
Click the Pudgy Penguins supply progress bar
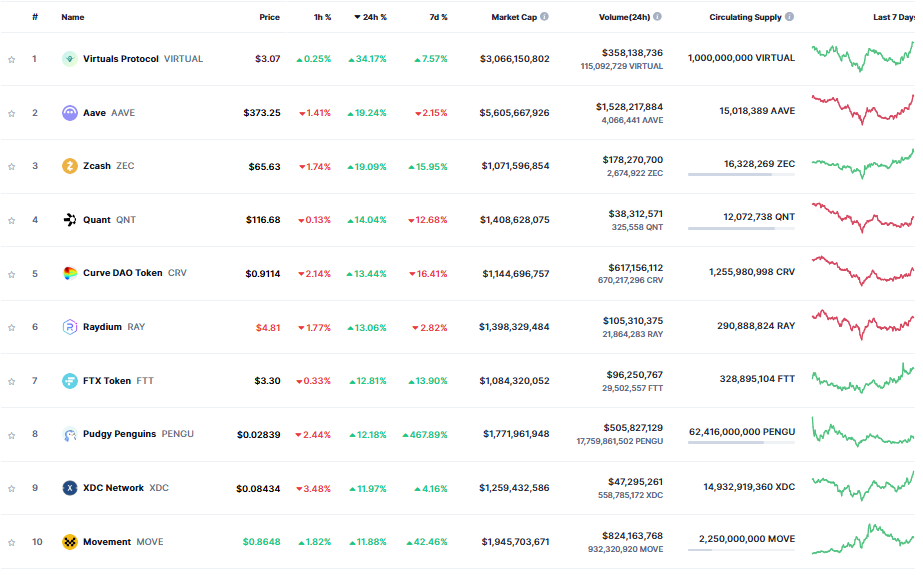click(x=741, y=443)
